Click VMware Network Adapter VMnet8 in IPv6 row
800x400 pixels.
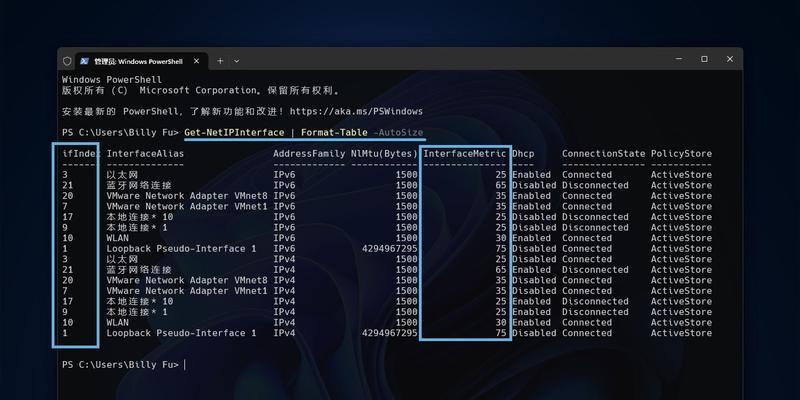pyautogui.click(x=187, y=196)
